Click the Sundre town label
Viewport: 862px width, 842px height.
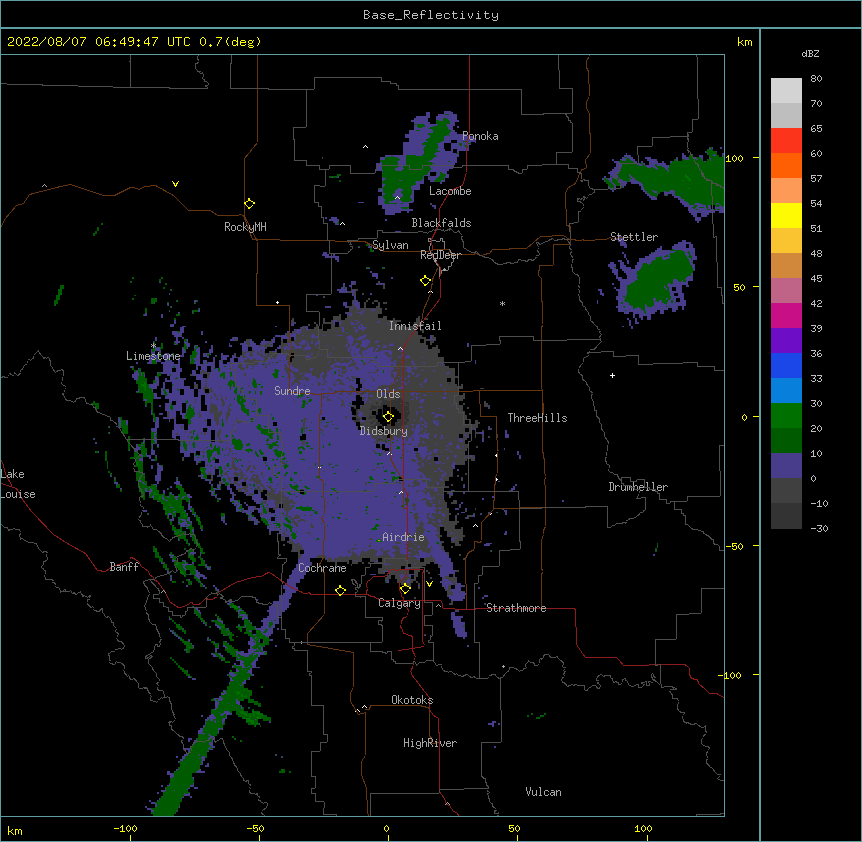point(292,391)
